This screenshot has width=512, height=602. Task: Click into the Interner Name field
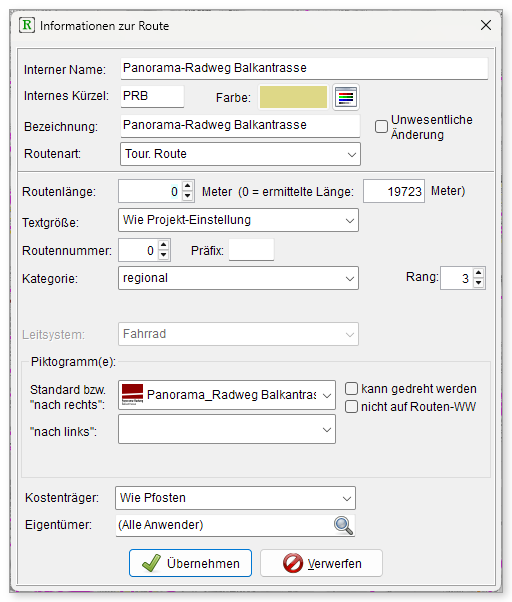coord(304,69)
